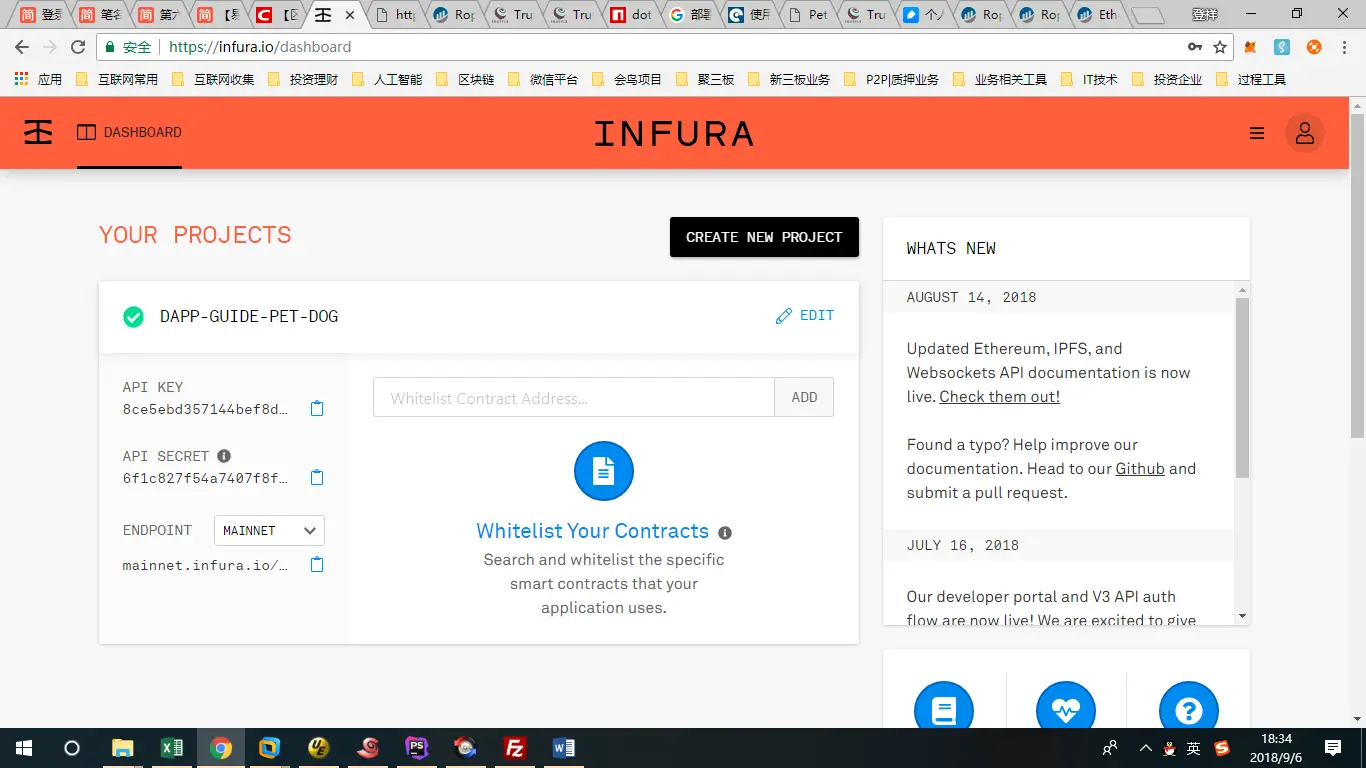The width and height of the screenshot is (1366, 768).
Task: Open FileZilla from the taskbar
Action: [x=515, y=748]
